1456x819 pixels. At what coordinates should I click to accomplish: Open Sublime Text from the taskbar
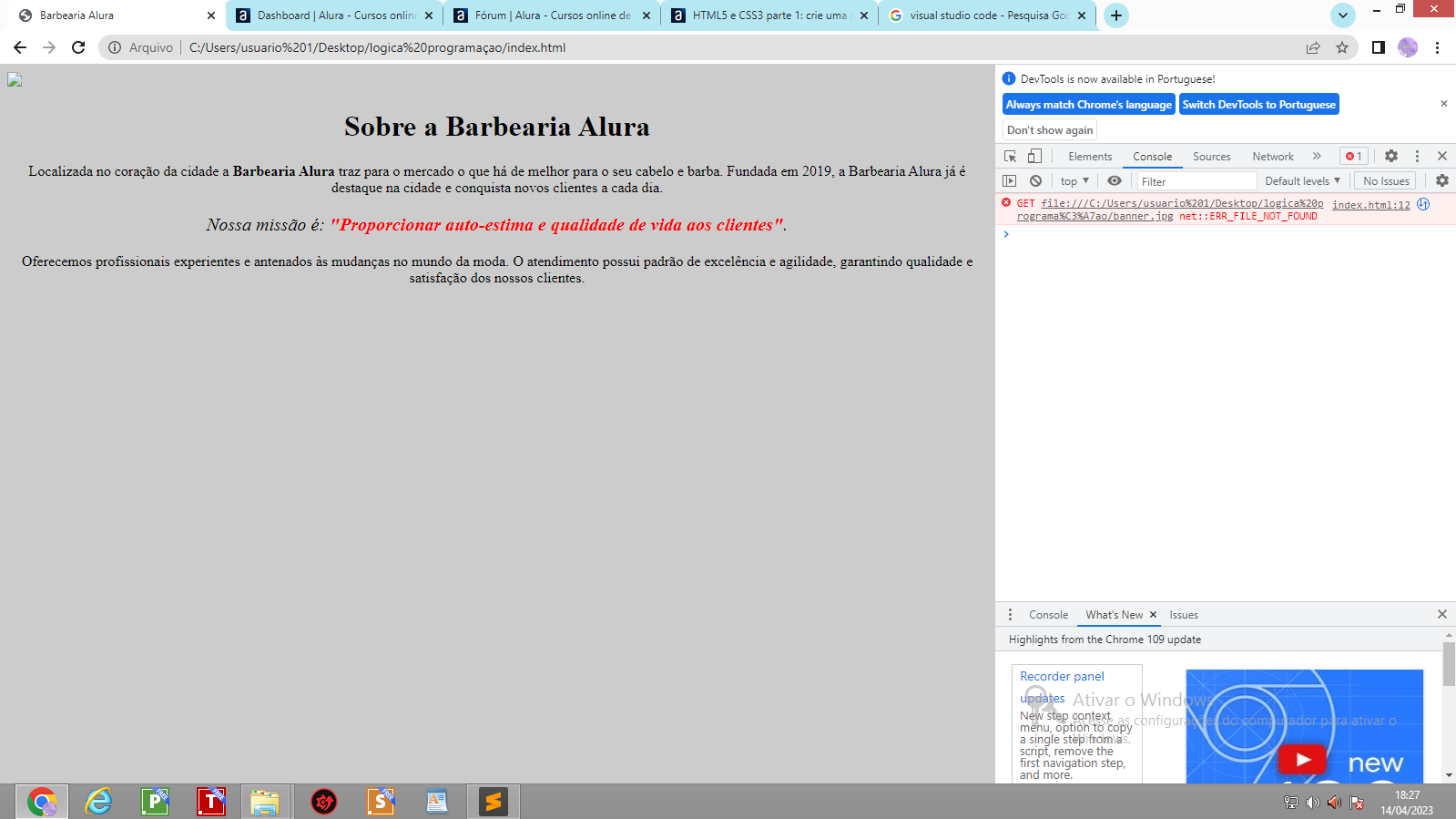pyautogui.click(x=494, y=802)
